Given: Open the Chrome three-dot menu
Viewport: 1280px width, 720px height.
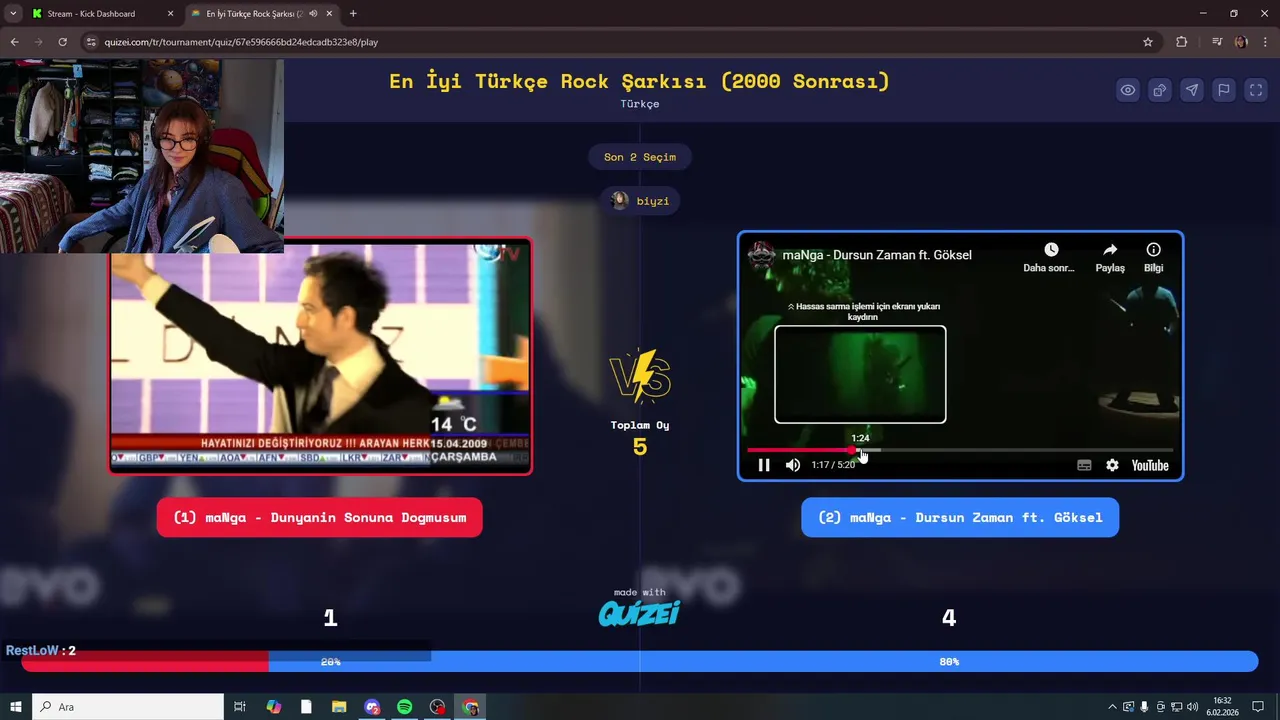Looking at the screenshot, I should coord(1265,42).
